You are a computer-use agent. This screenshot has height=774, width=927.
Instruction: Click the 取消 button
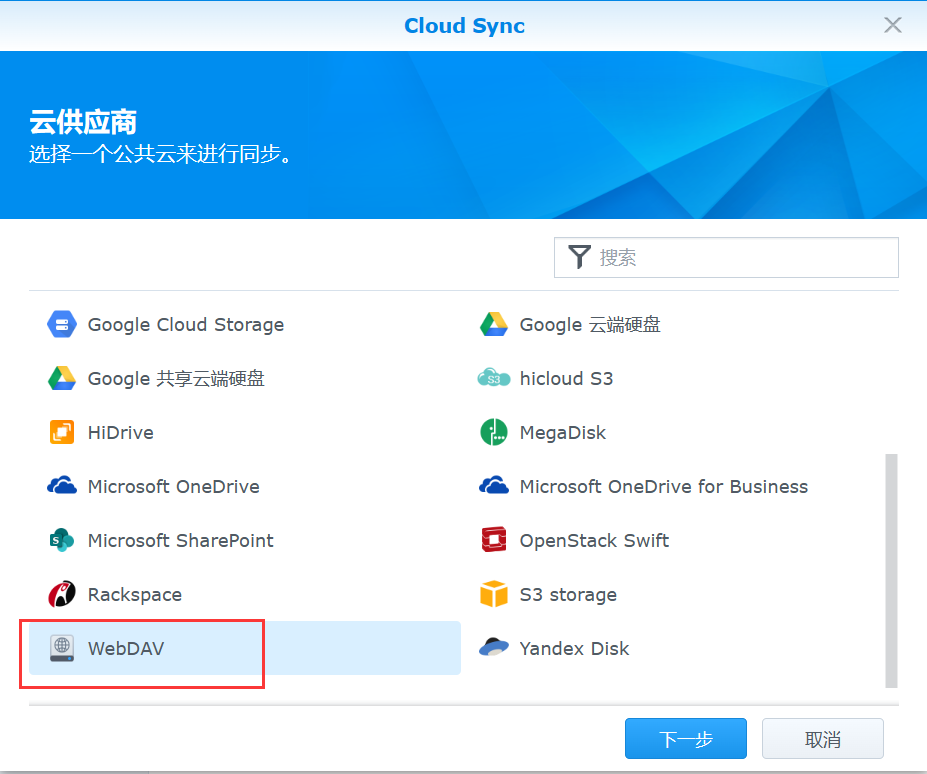click(822, 739)
